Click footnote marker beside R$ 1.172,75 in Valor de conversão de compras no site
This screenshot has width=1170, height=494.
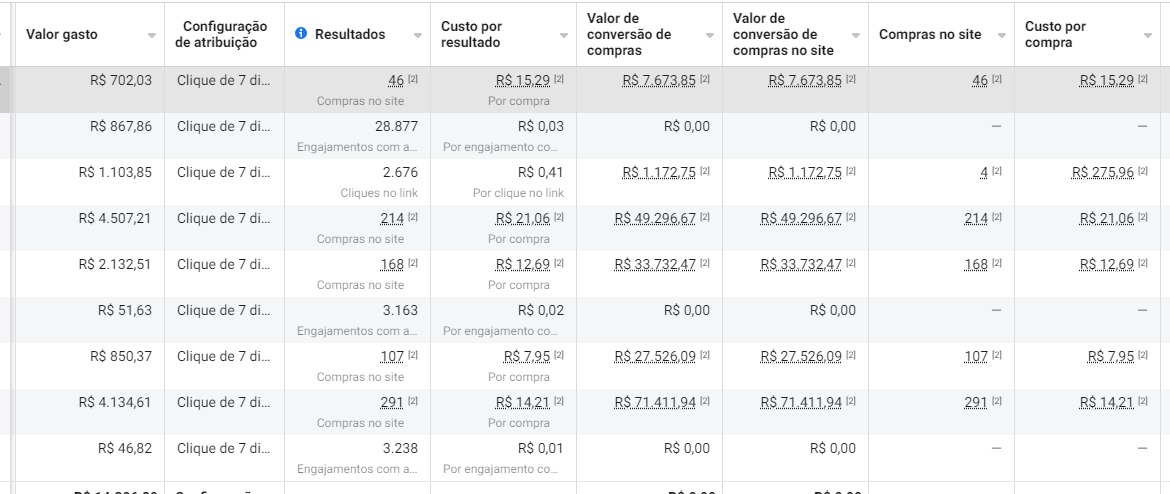point(851,172)
